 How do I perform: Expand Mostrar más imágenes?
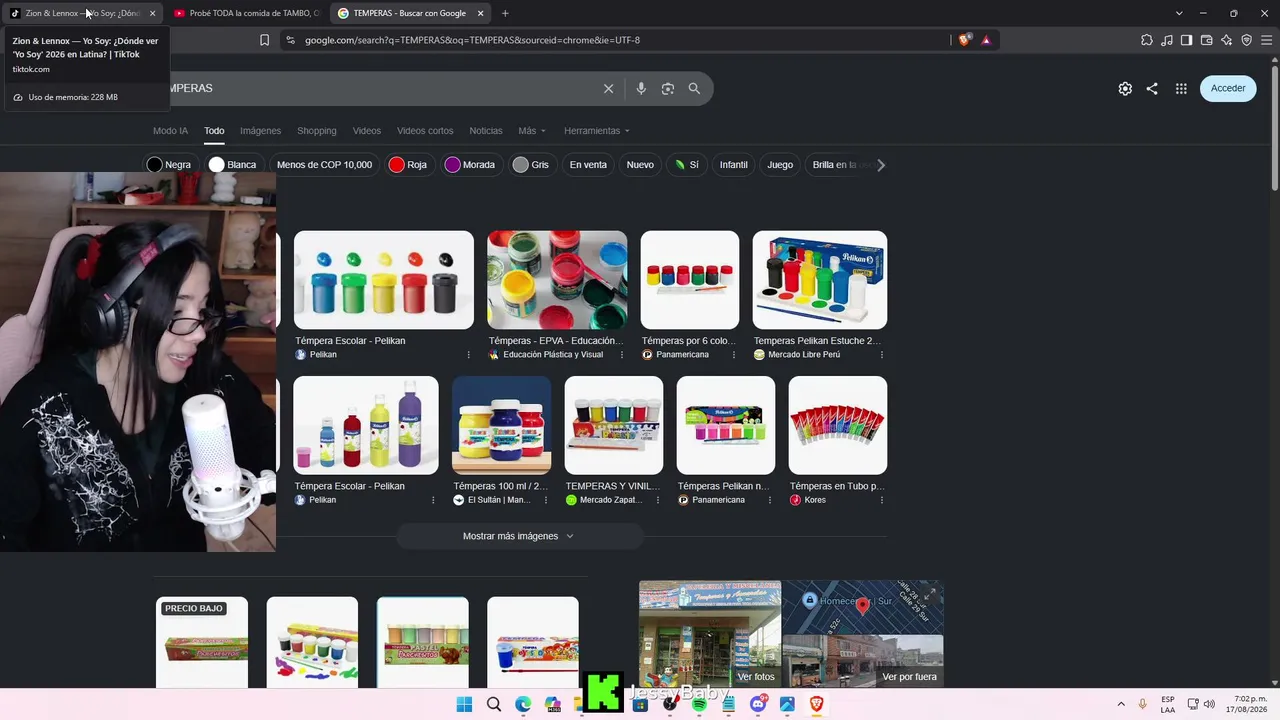(519, 536)
